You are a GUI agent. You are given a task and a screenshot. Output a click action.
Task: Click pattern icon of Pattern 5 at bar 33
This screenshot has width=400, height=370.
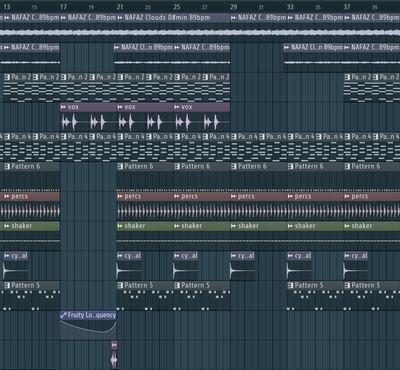coord(290,286)
